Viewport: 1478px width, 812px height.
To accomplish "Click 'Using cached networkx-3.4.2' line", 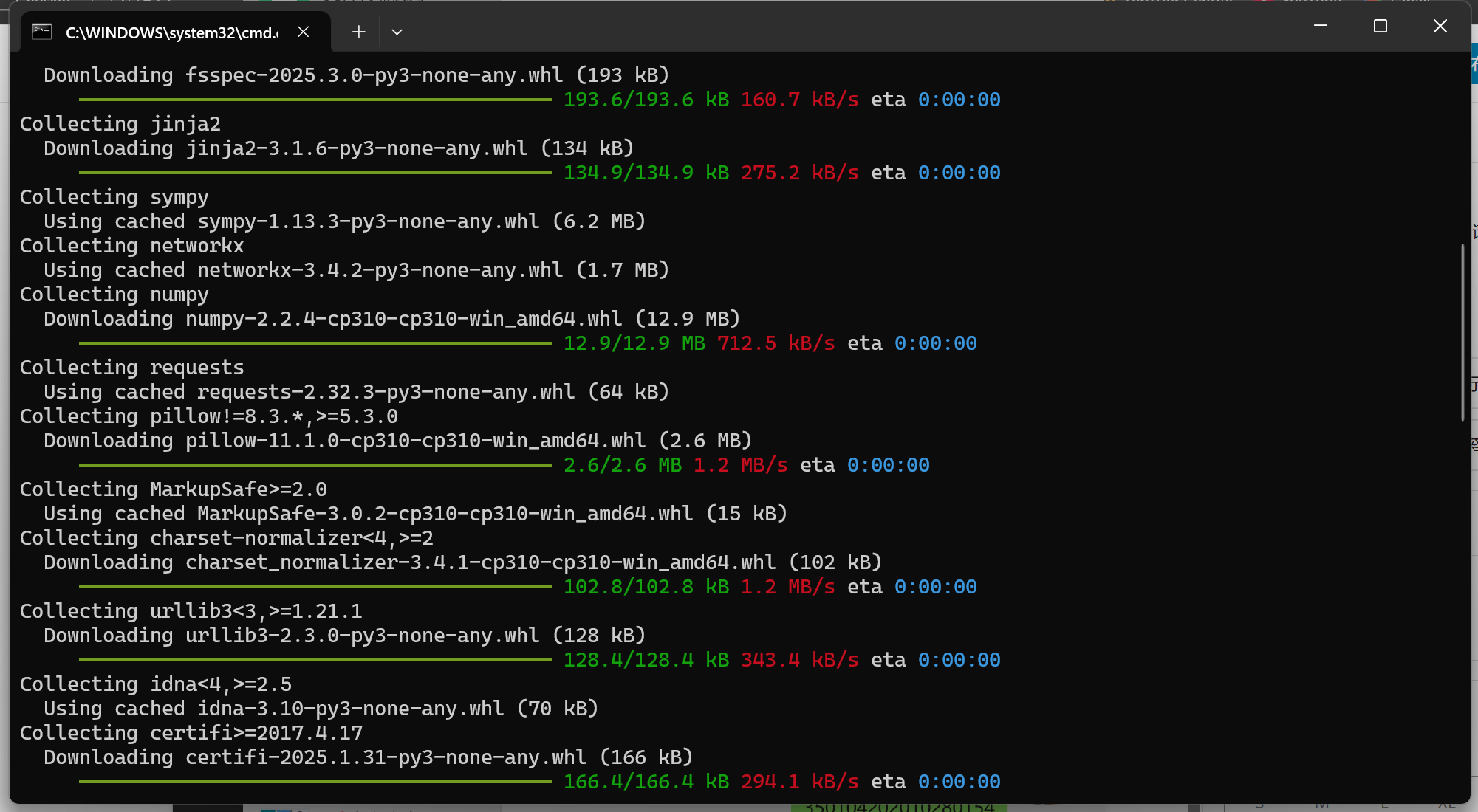I will coord(357,270).
